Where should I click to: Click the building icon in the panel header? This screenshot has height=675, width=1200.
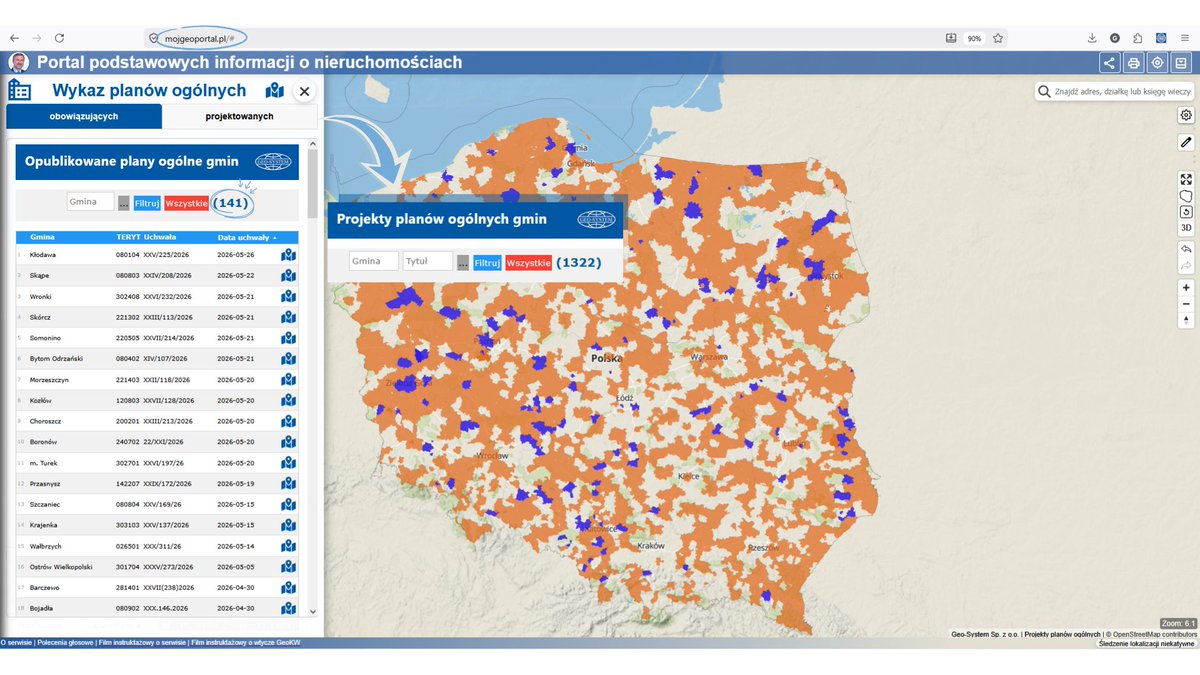pos(19,91)
